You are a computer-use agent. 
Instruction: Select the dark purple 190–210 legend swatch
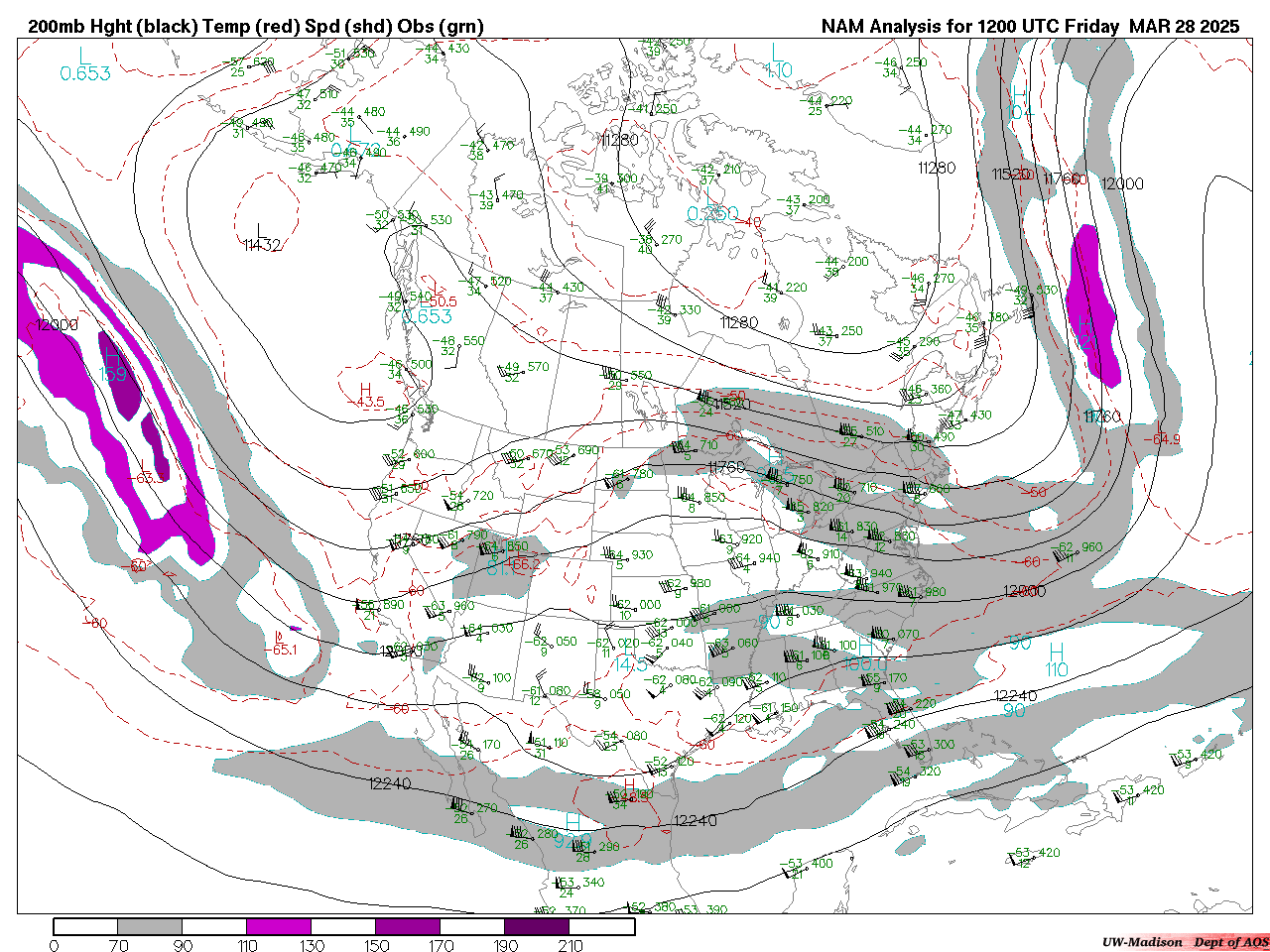click(537, 926)
